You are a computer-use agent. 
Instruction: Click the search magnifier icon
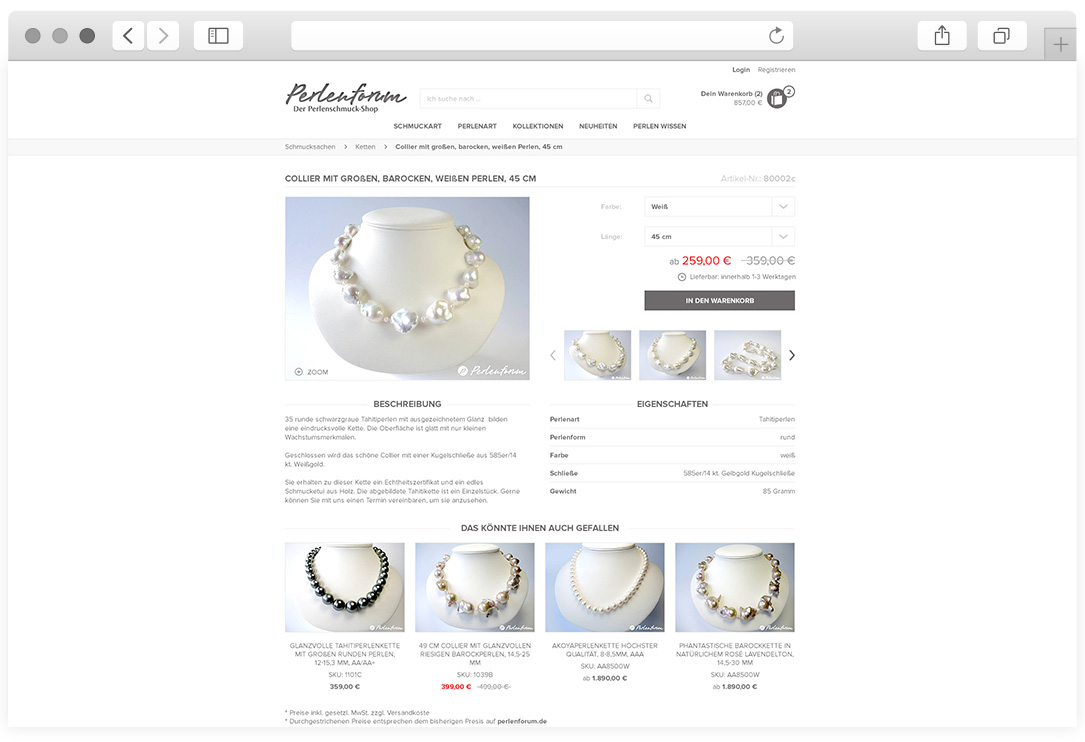(648, 99)
